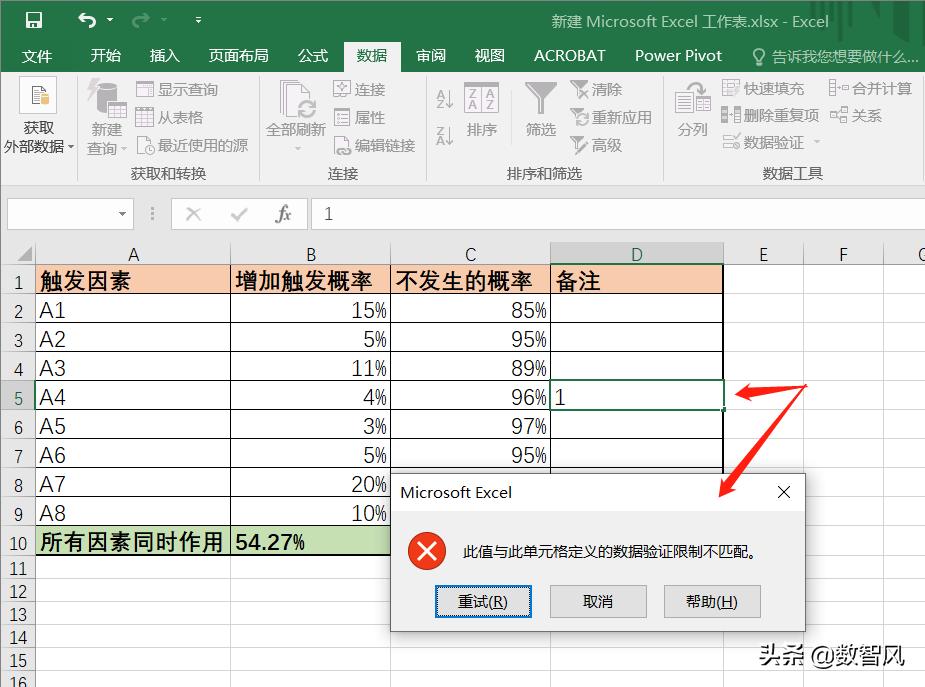Save the workbook with the save icon
Screen dimensions: 925x687
click(36, 18)
